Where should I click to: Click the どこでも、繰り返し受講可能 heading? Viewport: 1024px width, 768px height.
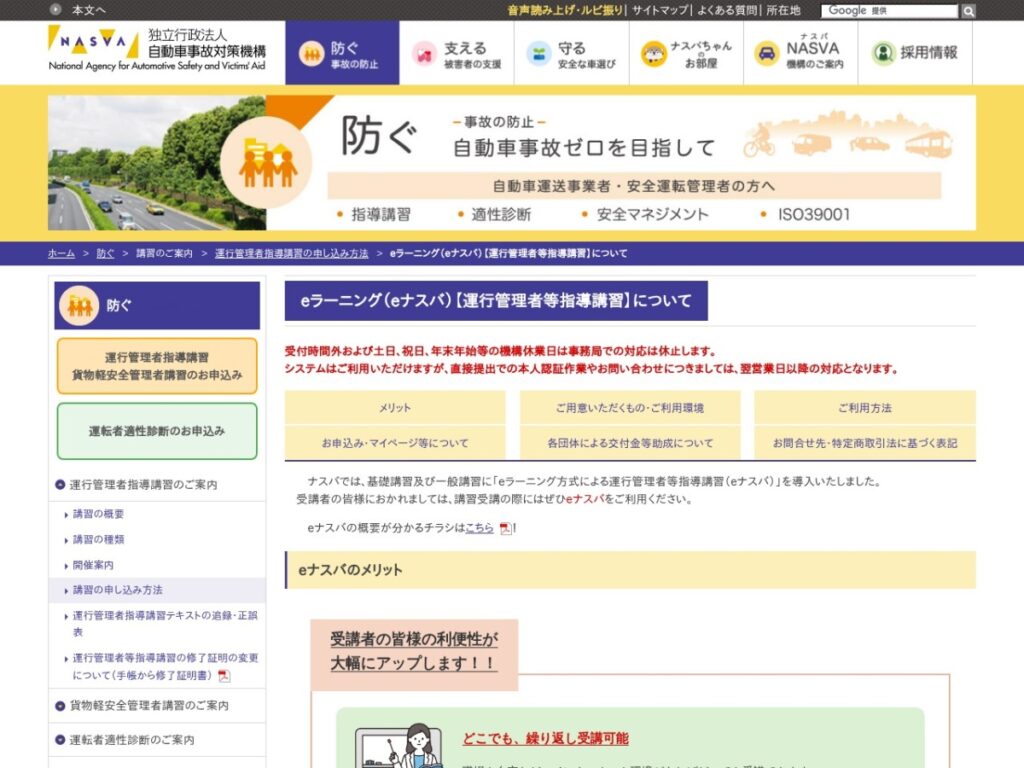(x=545, y=739)
